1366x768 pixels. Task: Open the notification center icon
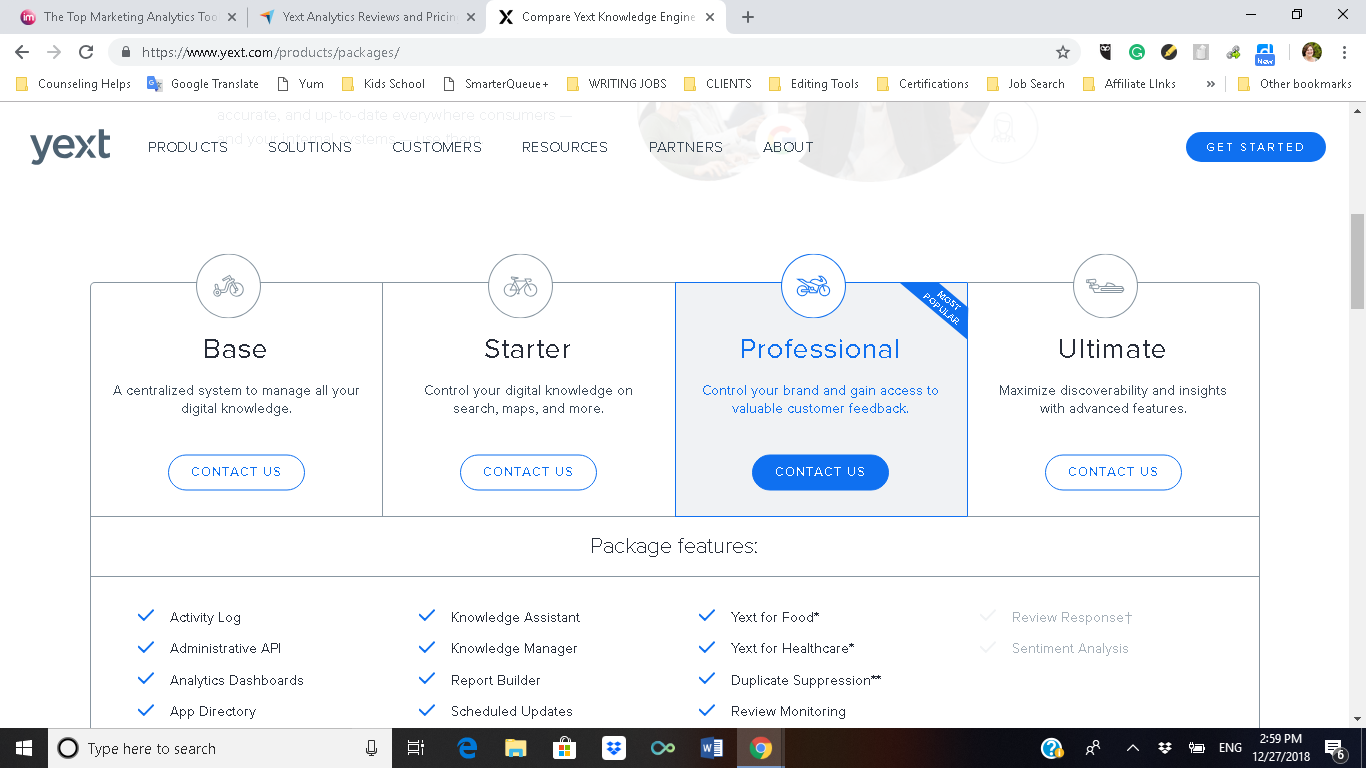[x=1334, y=748]
